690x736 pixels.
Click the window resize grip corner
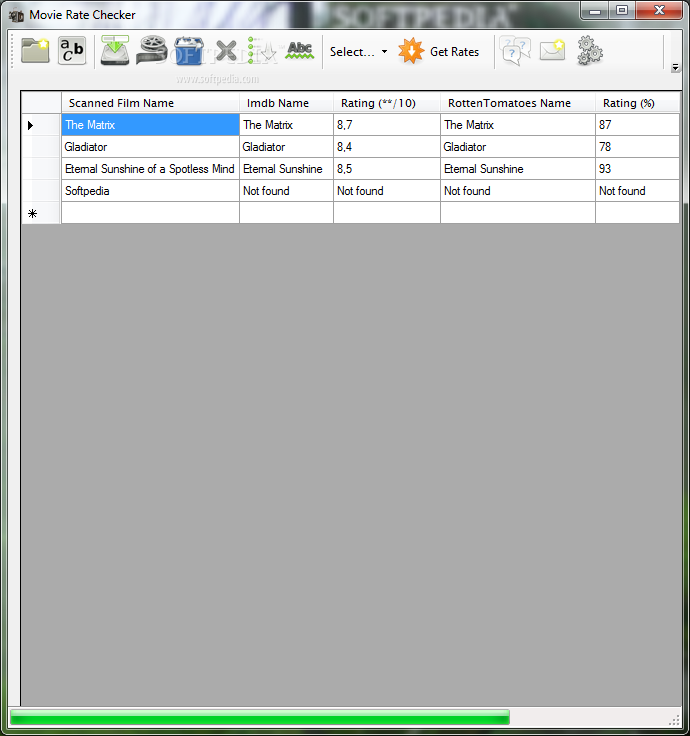point(675,720)
